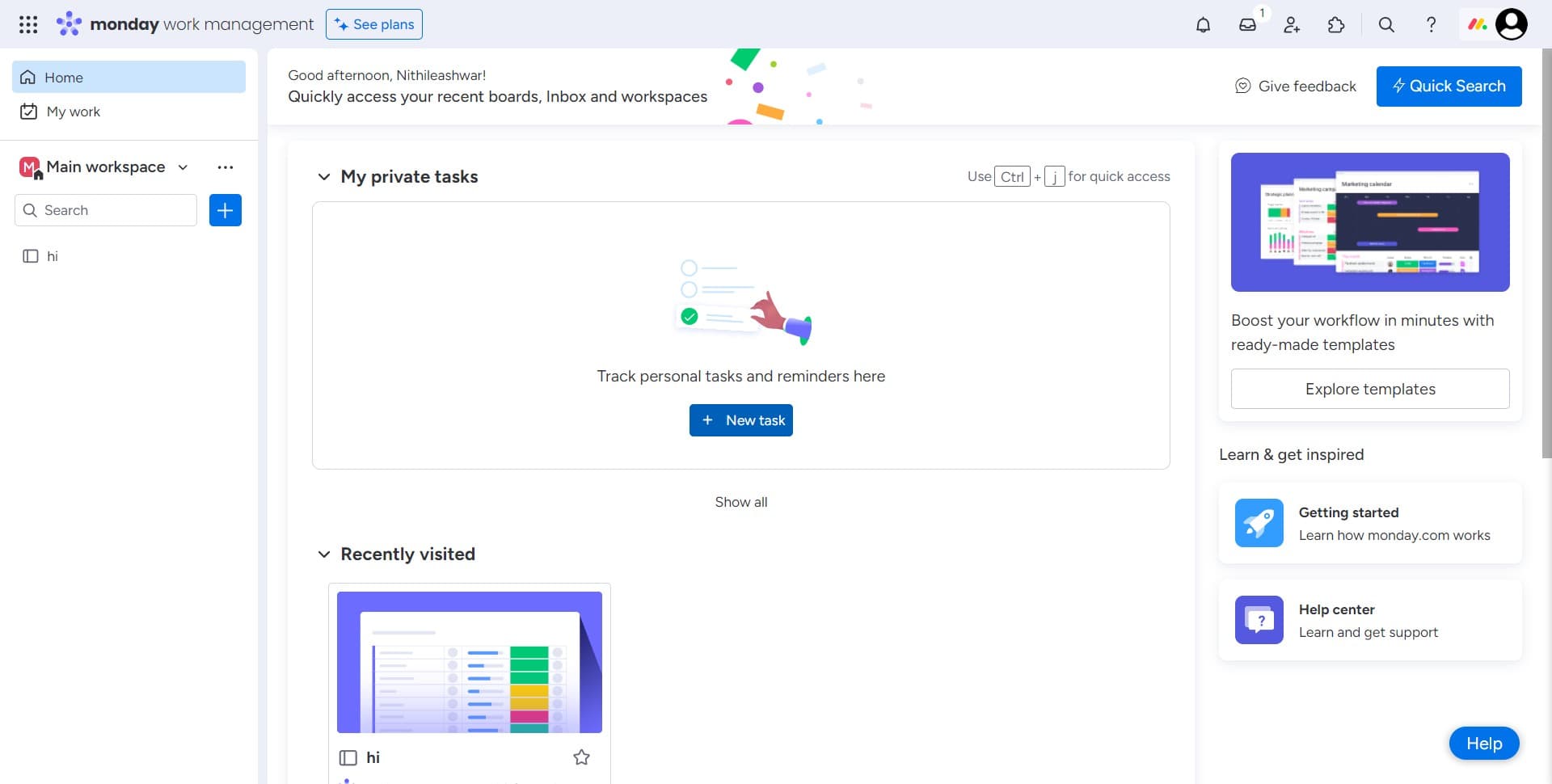The width and height of the screenshot is (1552, 784).
Task: Star the hi board as favorite
Action: (581, 757)
